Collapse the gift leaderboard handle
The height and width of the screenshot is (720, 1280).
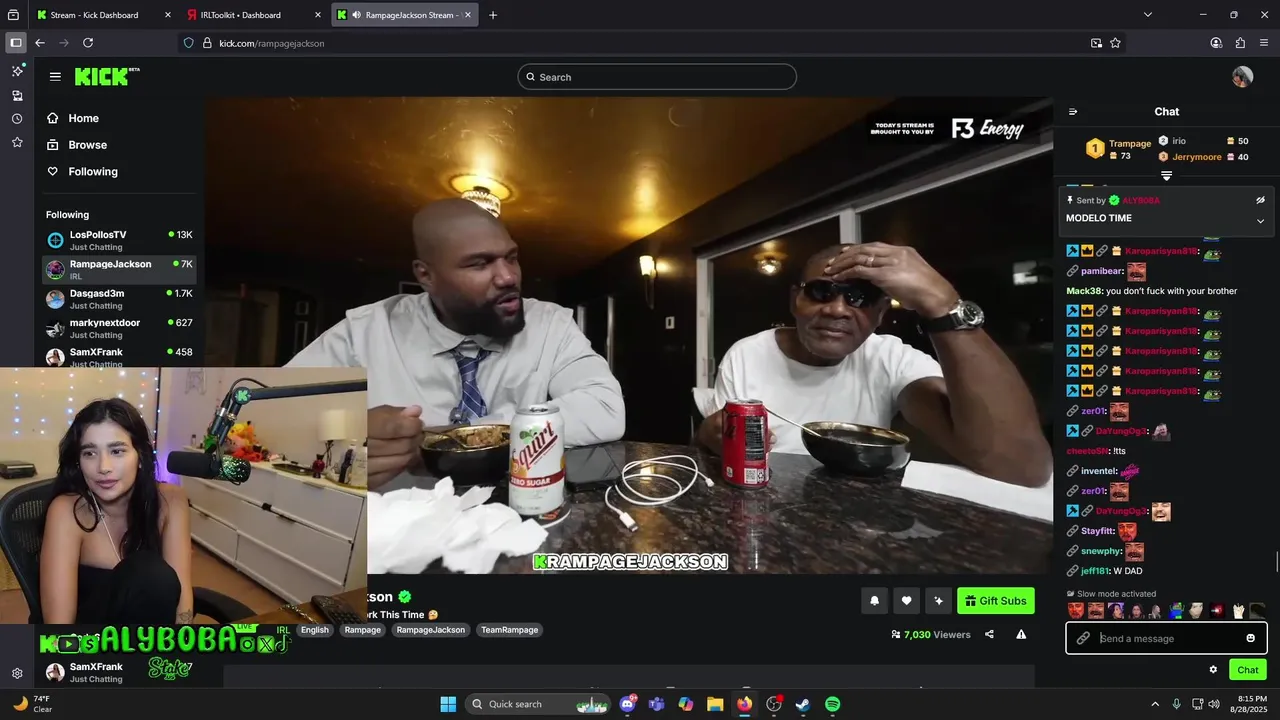1166,176
